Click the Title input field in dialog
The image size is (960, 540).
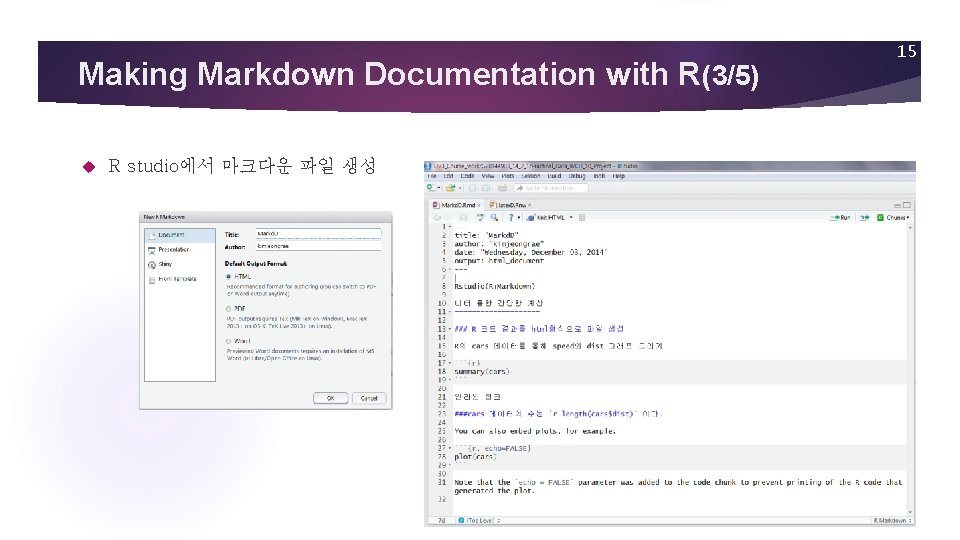318,234
